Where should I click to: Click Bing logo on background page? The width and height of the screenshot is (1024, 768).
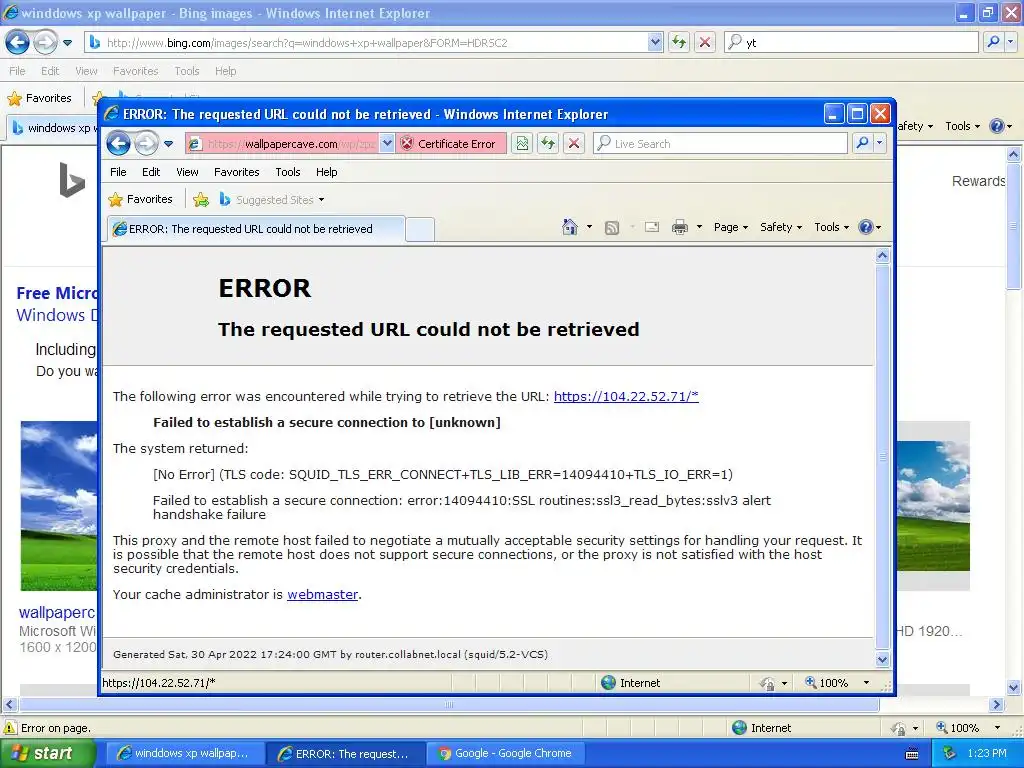pyautogui.click(x=72, y=180)
